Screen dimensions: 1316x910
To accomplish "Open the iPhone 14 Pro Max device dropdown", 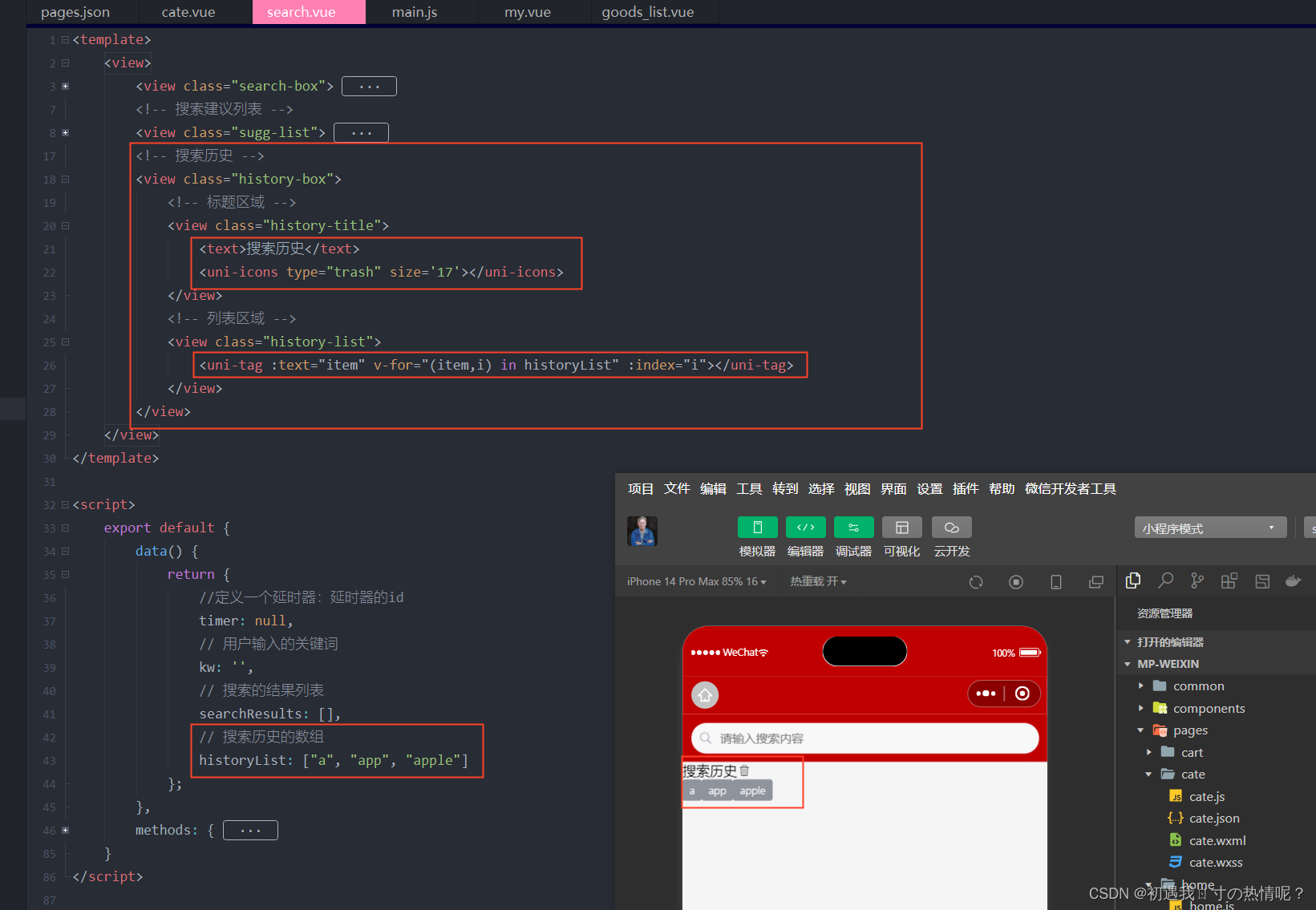I will point(696,581).
